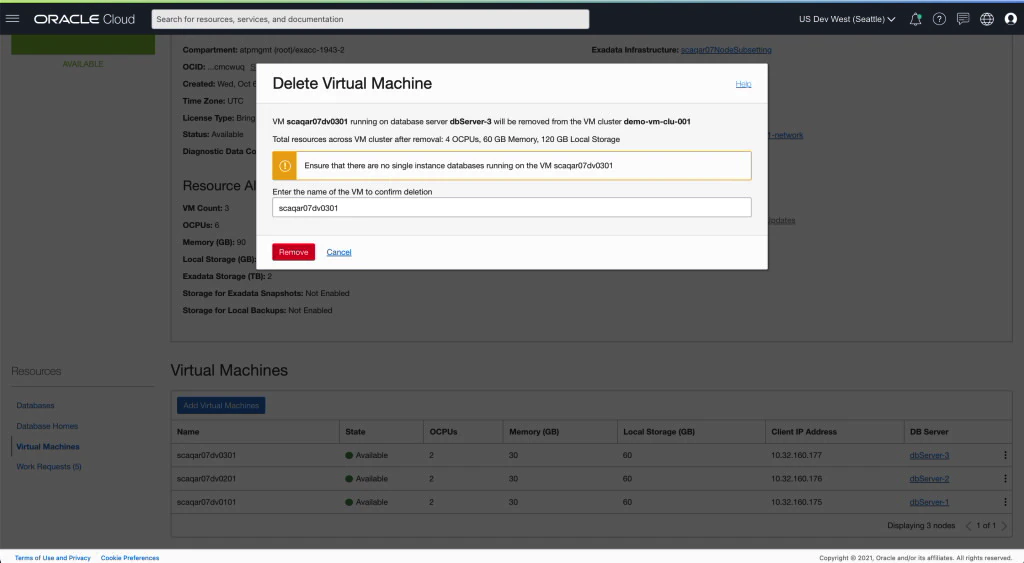The width and height of the screenshot is (1024, 563).
Task: Cancel the Delete Virtual Machine dialog
Action: (339, 252)
